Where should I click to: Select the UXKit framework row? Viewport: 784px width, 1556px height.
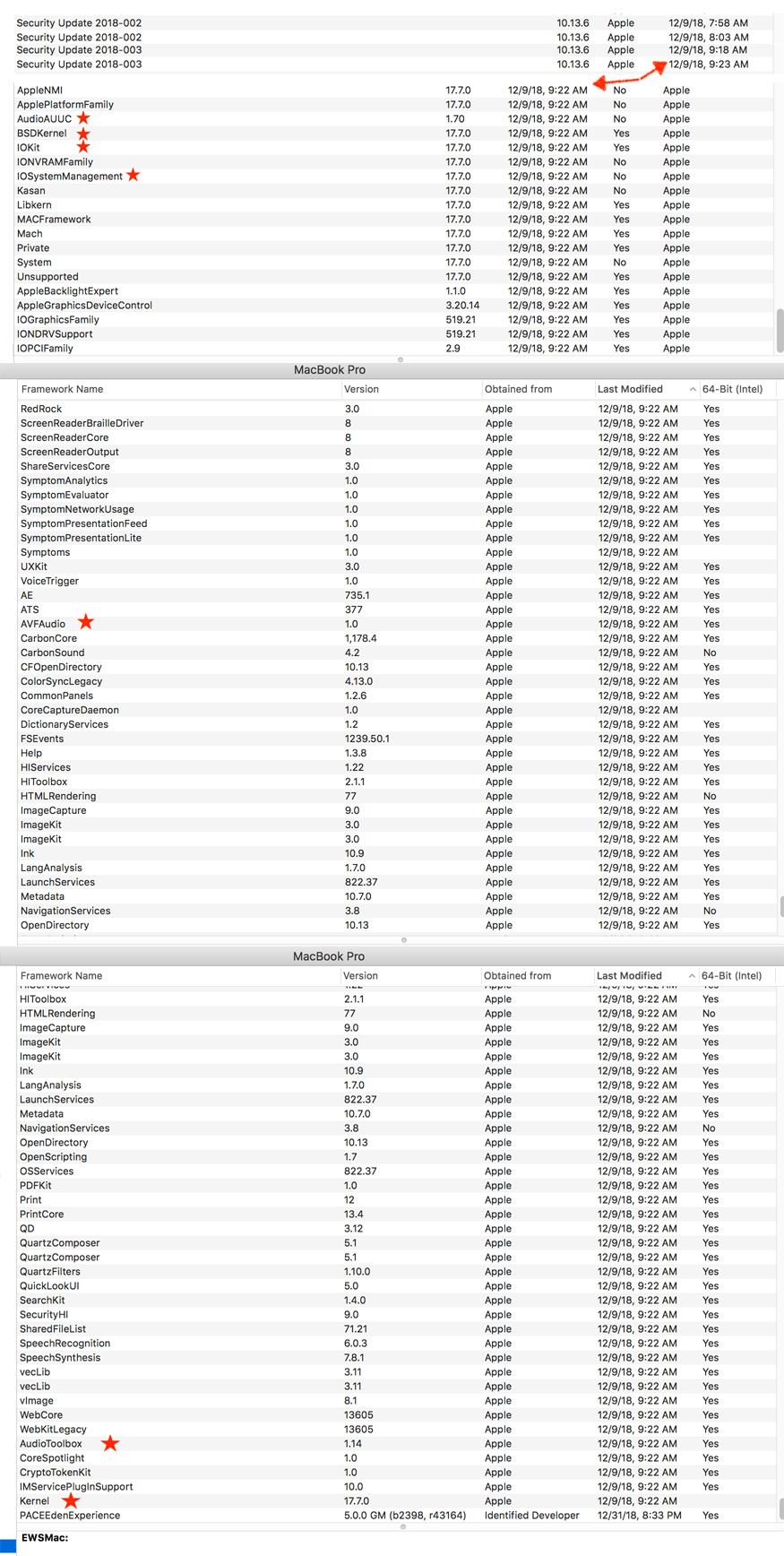[398, 566]
